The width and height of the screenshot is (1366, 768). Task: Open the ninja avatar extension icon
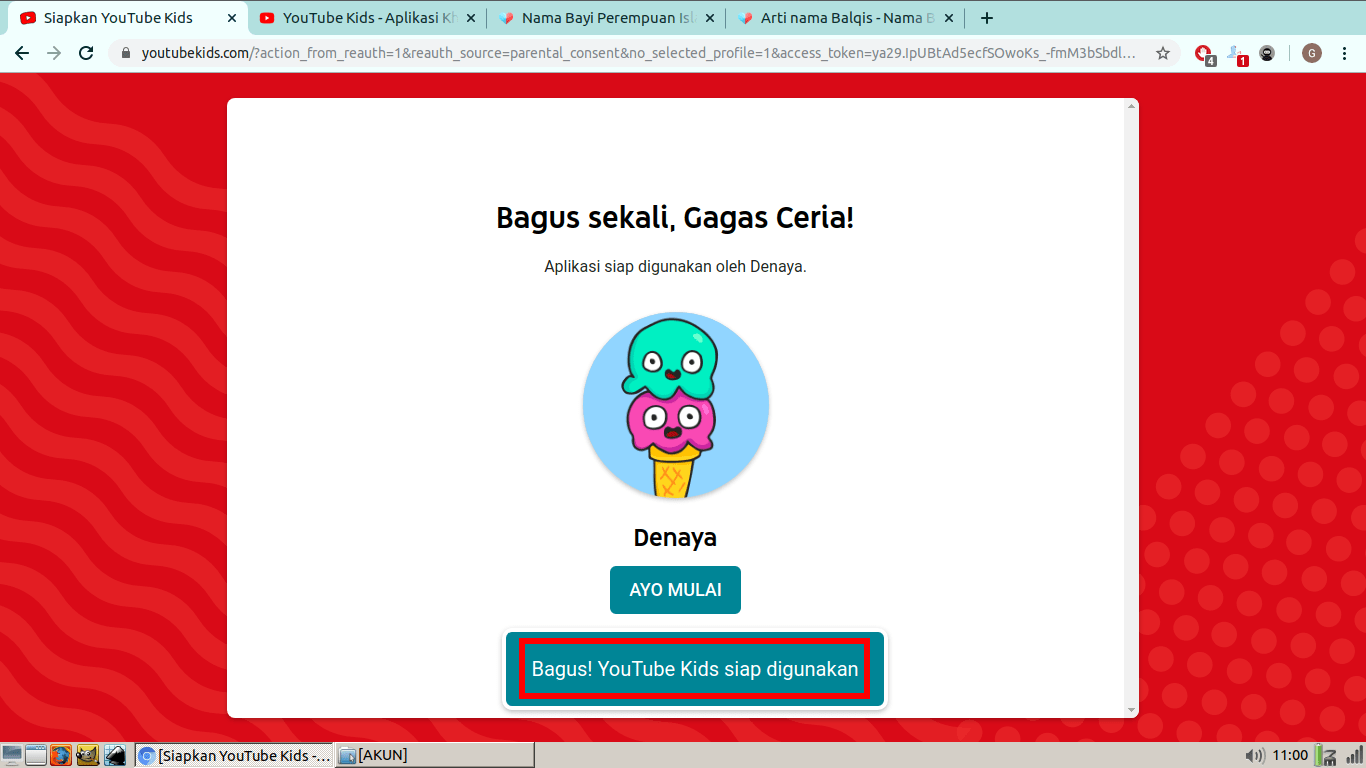point(1267,53)
